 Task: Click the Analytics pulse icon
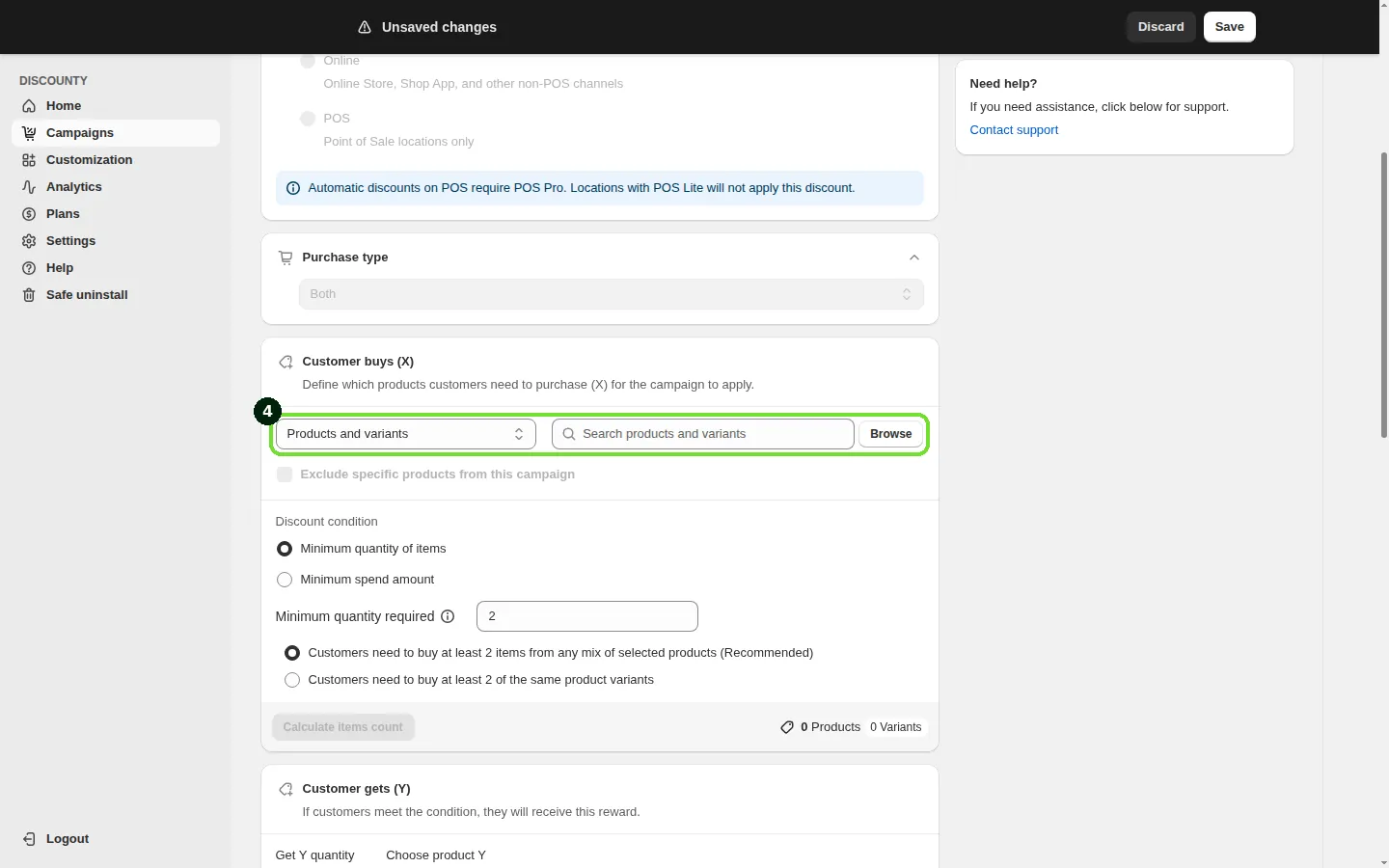click(29, 187)
